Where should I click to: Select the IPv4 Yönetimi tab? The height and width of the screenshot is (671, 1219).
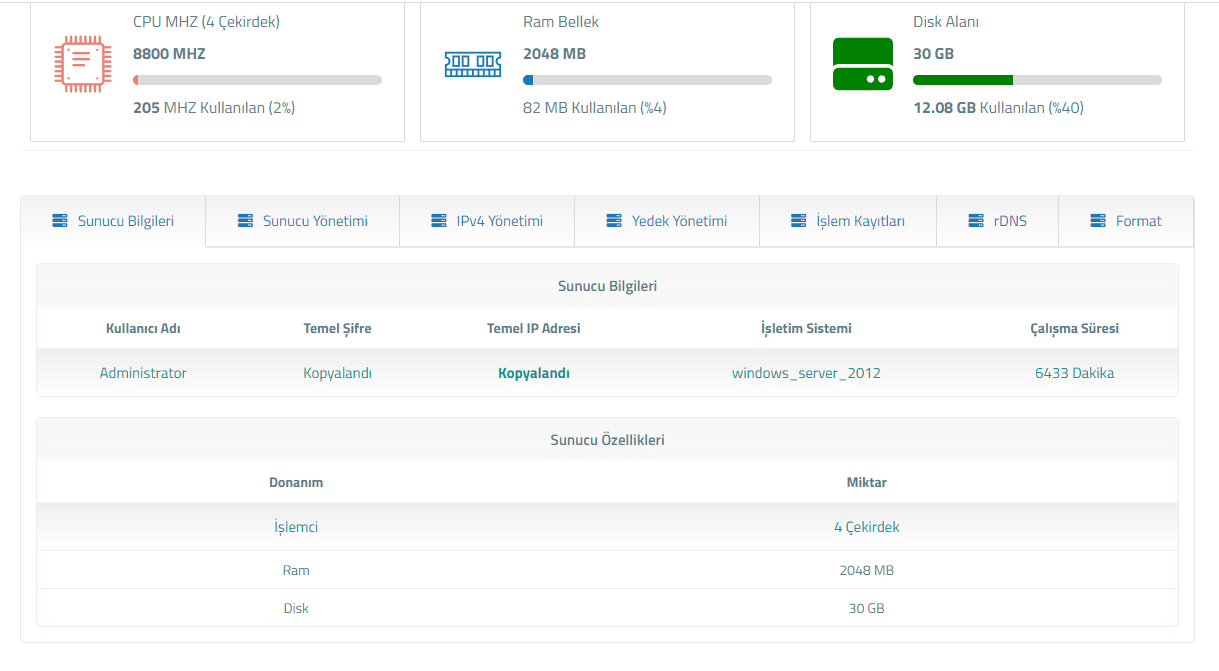(499, 221)
